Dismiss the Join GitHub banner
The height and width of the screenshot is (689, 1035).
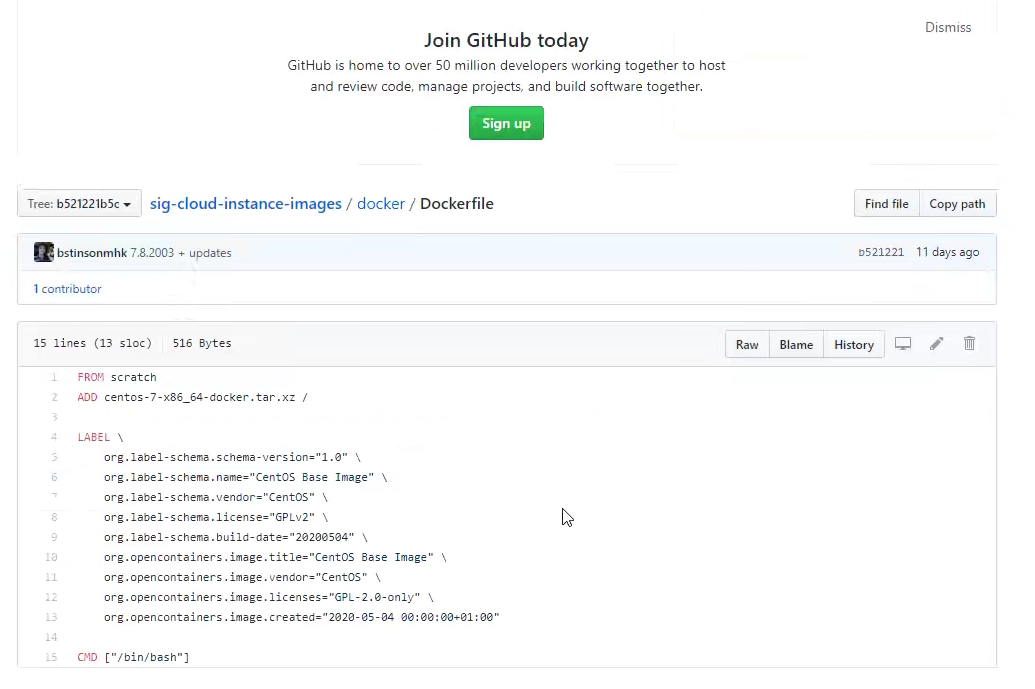coord(948,27)
